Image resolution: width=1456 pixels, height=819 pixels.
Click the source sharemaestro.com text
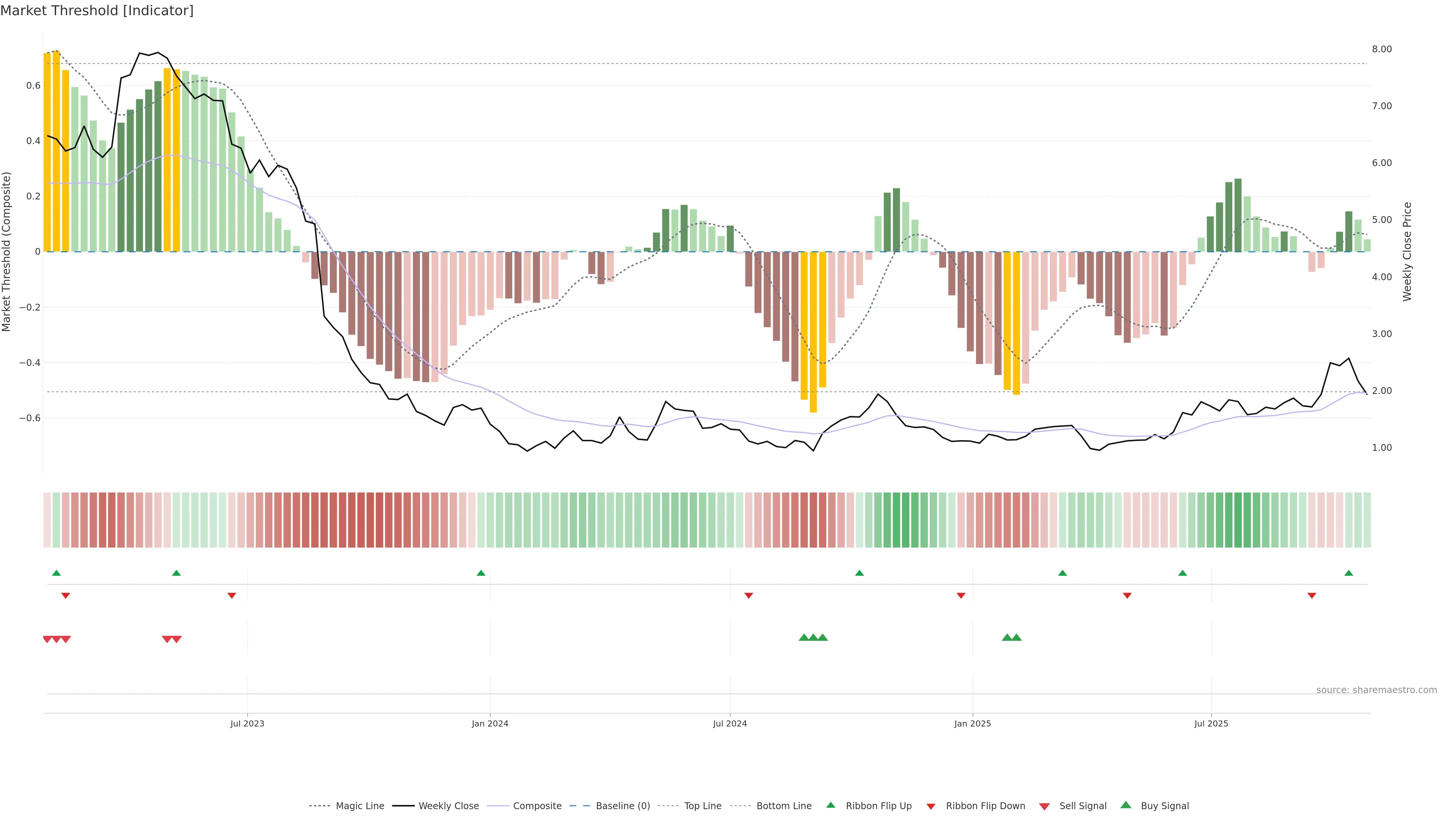[x=1376, y=690]
